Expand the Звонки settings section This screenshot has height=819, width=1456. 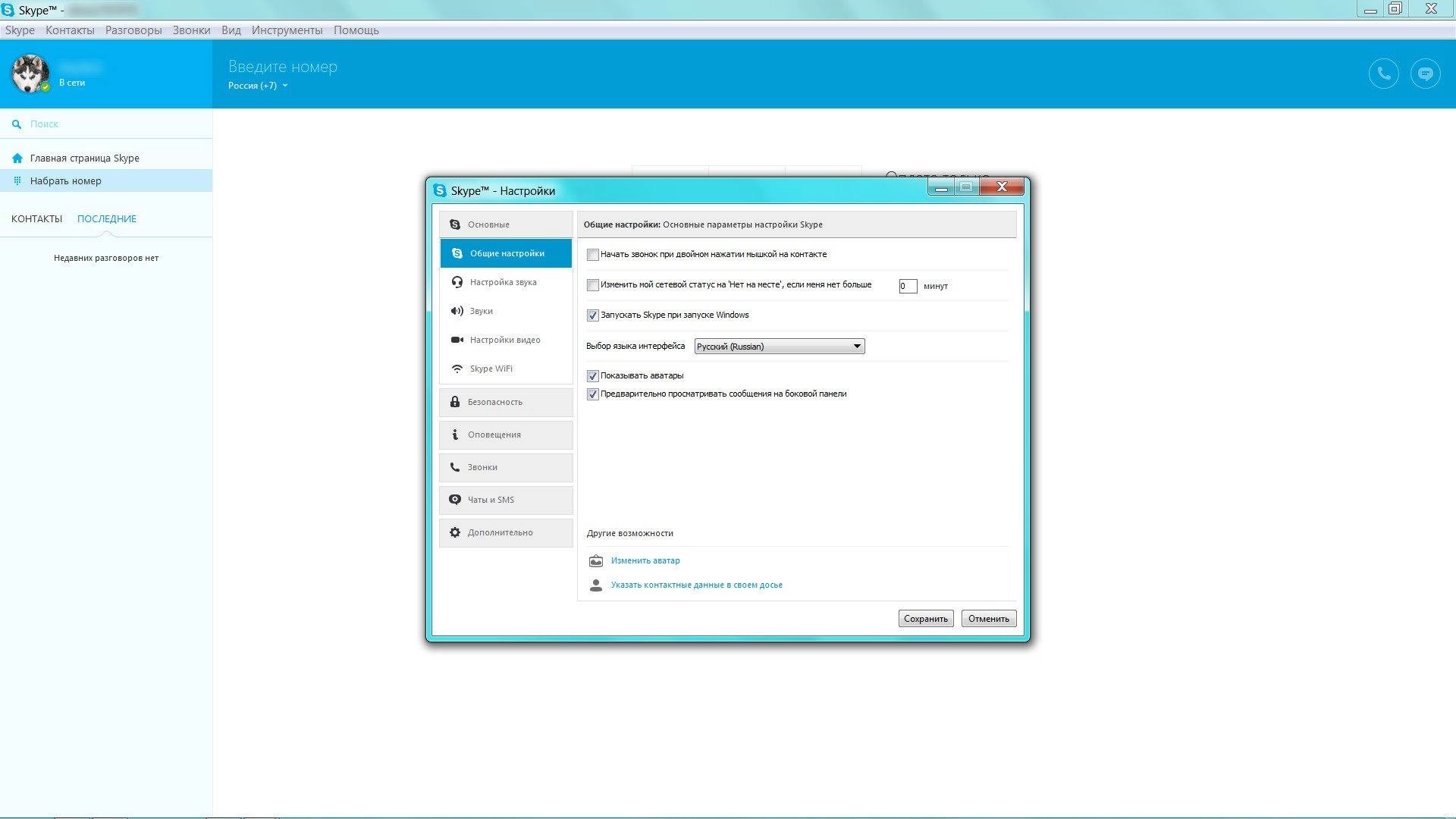pyautogui.click(x=506, y=467)
